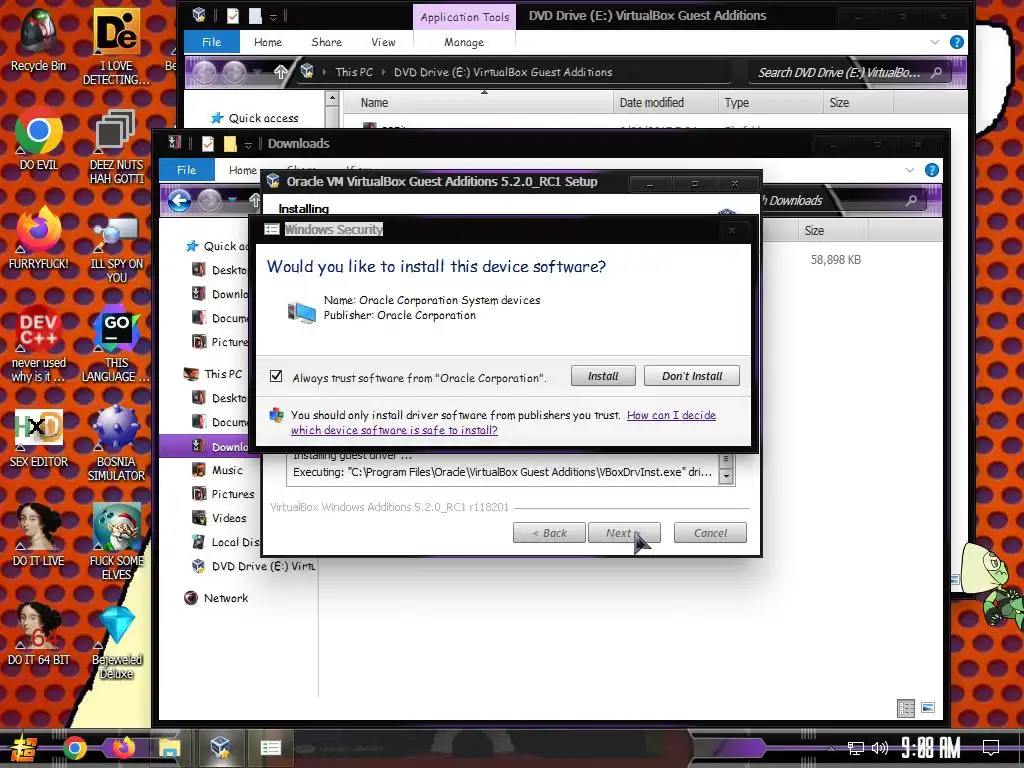Image resolution: width=1024 pixels, height=768 pixels.
Task: Open quick access toolbar dropdown in Downloads
Action: tap(248, 144)
